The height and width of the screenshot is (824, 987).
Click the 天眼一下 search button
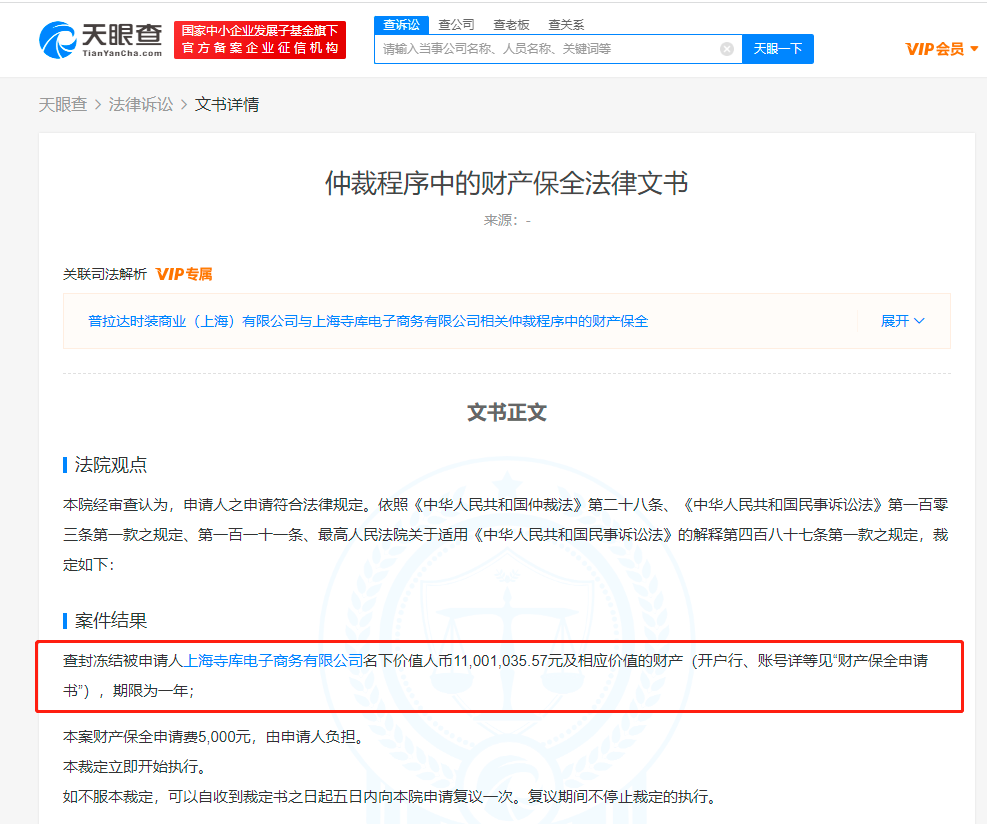click(x=778, y=48)
